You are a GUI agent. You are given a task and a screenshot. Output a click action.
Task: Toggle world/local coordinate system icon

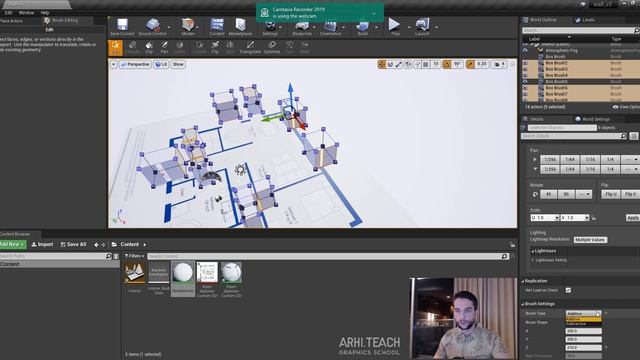click(x=408, y=64)
